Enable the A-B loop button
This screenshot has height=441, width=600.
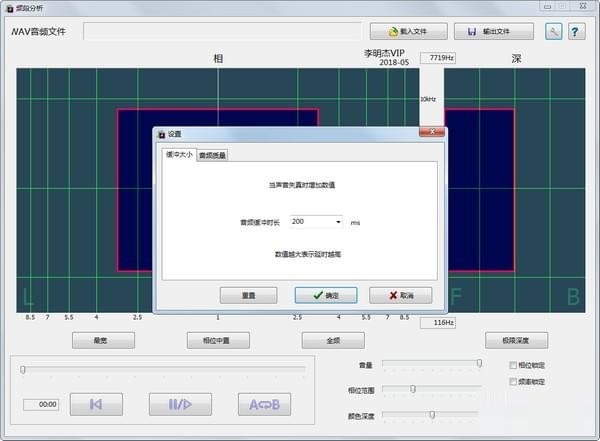[264, 404]
